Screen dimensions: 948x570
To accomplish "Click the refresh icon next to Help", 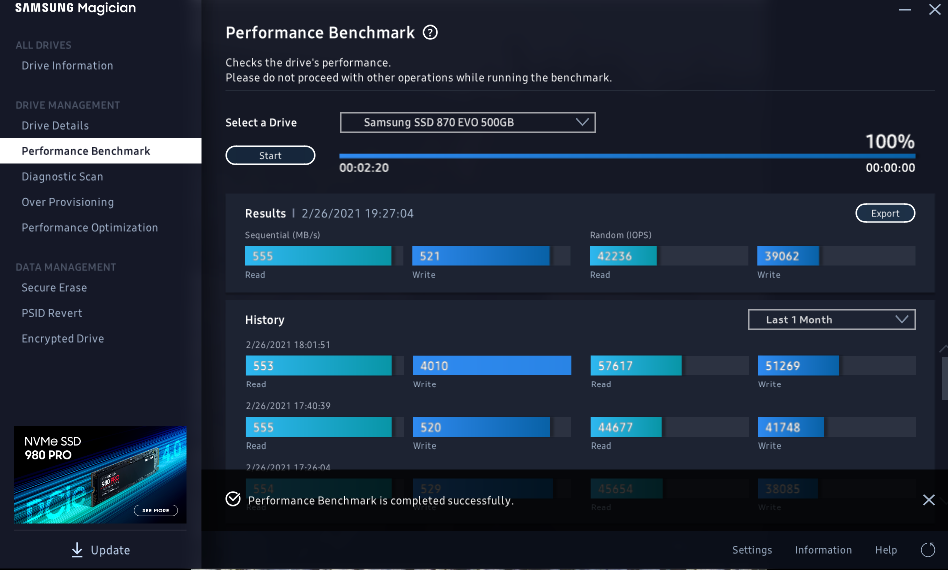I will pyautogui.click(x=928, y=550).
